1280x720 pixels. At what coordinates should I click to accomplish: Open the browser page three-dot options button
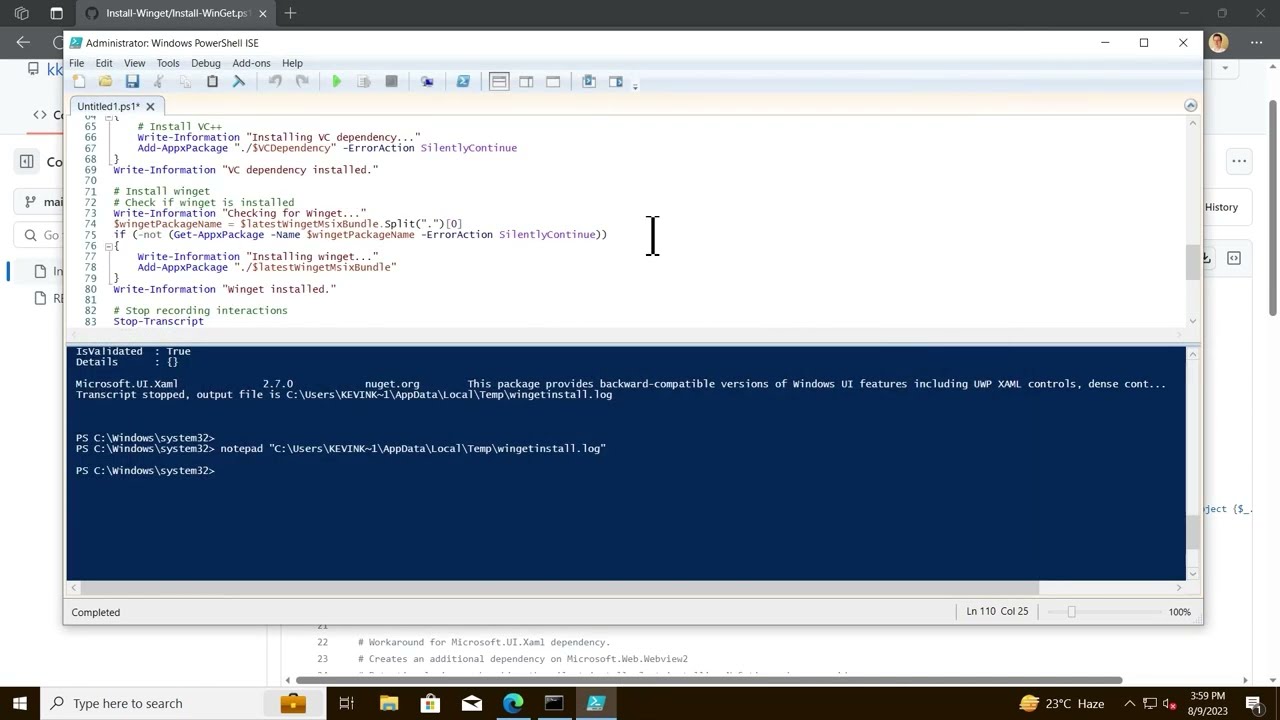1239,161
